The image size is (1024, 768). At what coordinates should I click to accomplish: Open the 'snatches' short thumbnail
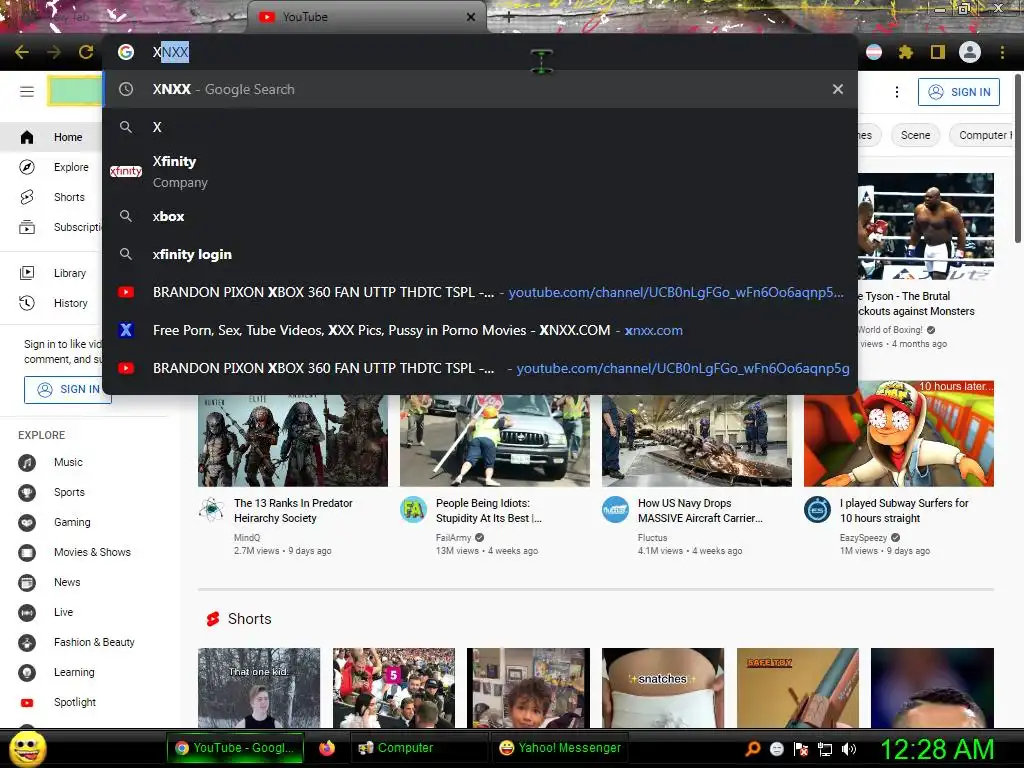663,688
